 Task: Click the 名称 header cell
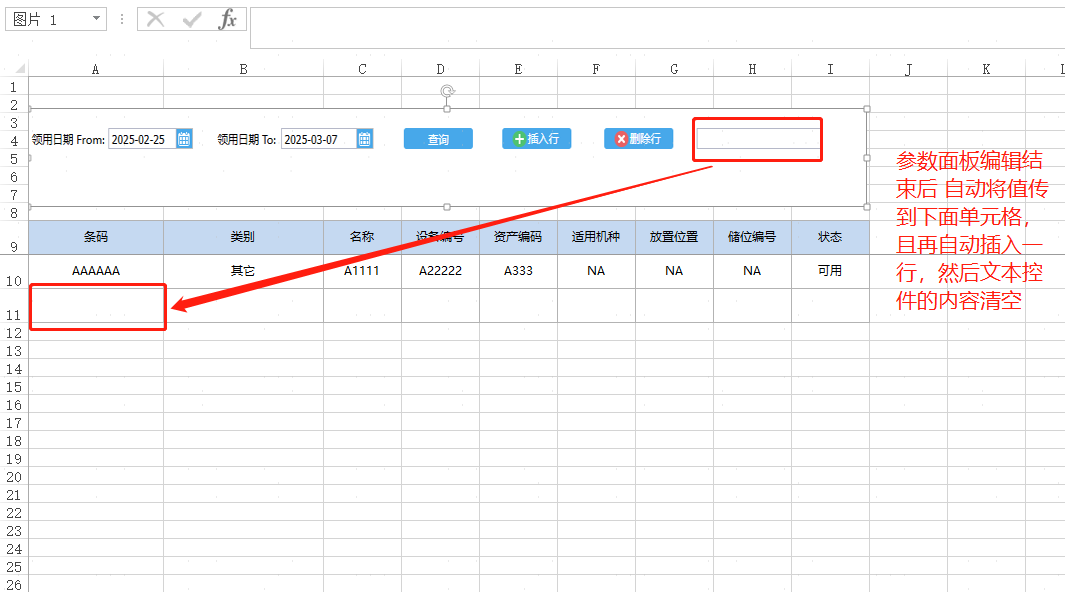tap(362, 237)
